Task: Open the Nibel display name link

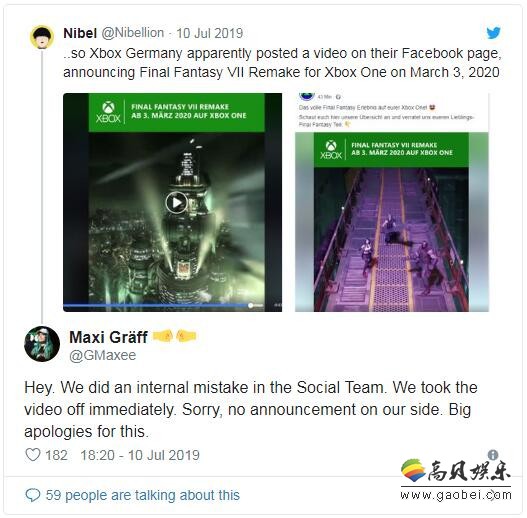Action: (x=80, y=33)
